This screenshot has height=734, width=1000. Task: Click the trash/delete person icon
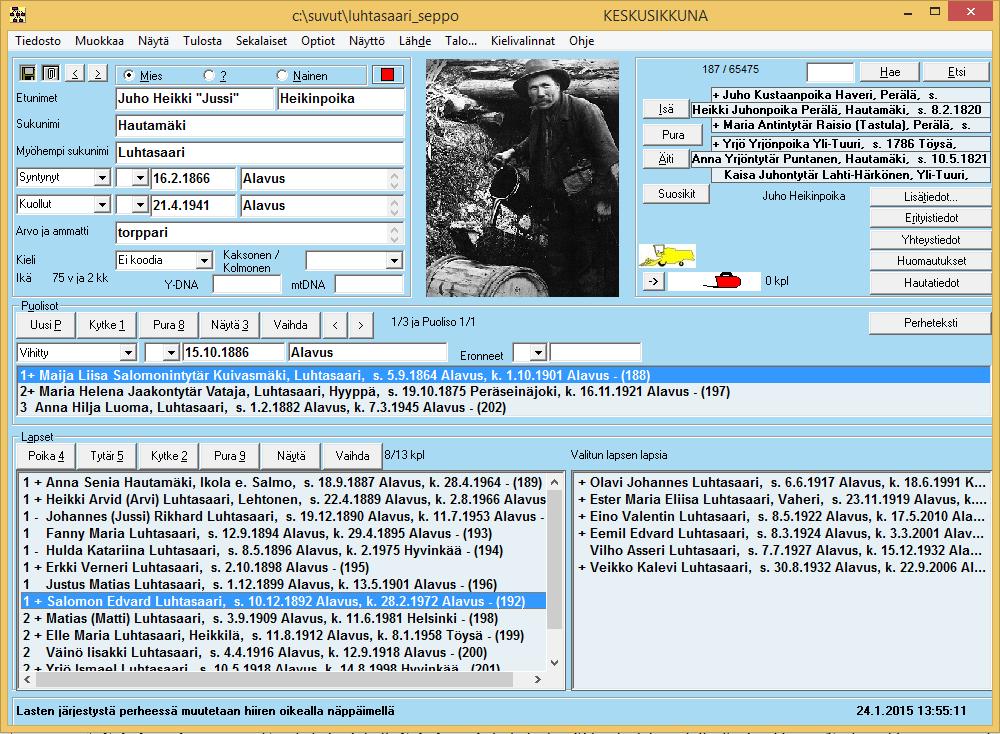pyautogui.click(x=51, y=73)
